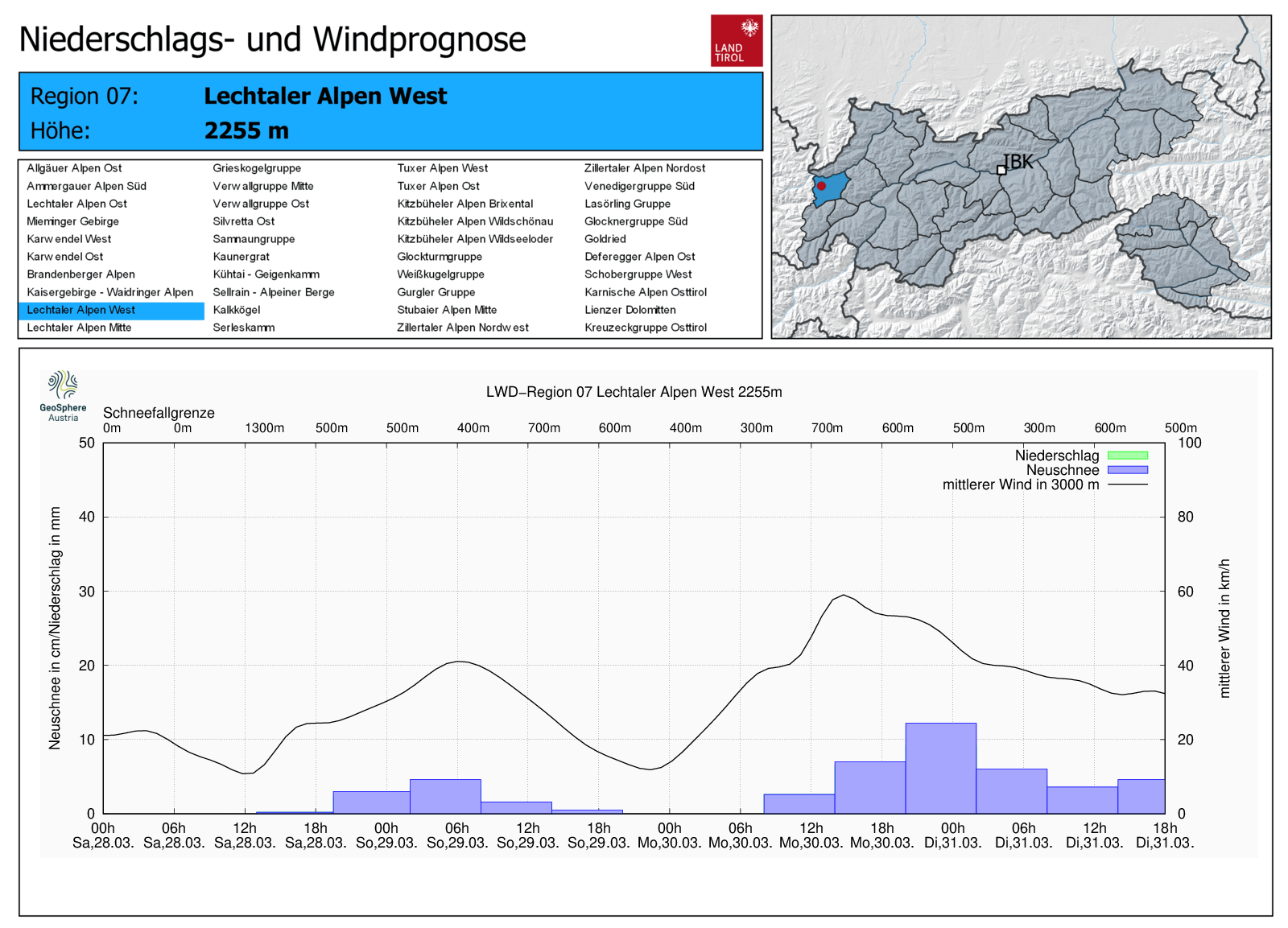Click the tallest Neuschnee bar in chart
This screenshot has height=928, width=1288.
click(x=940, y=768)
